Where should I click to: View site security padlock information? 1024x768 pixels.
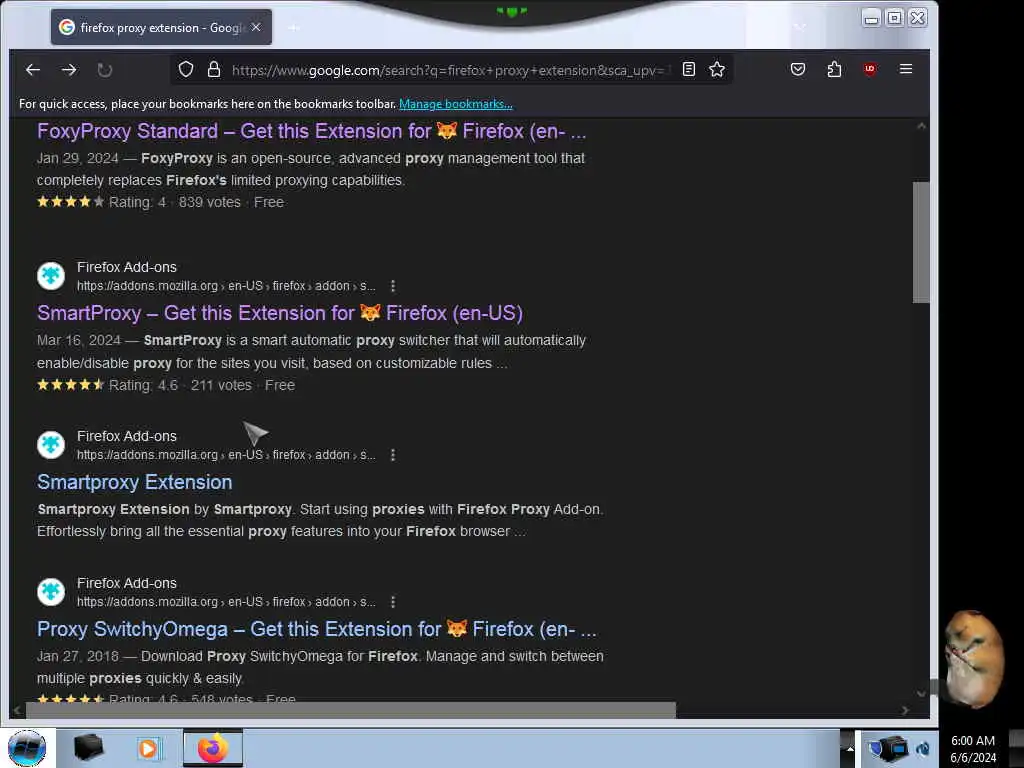[214, 69]
